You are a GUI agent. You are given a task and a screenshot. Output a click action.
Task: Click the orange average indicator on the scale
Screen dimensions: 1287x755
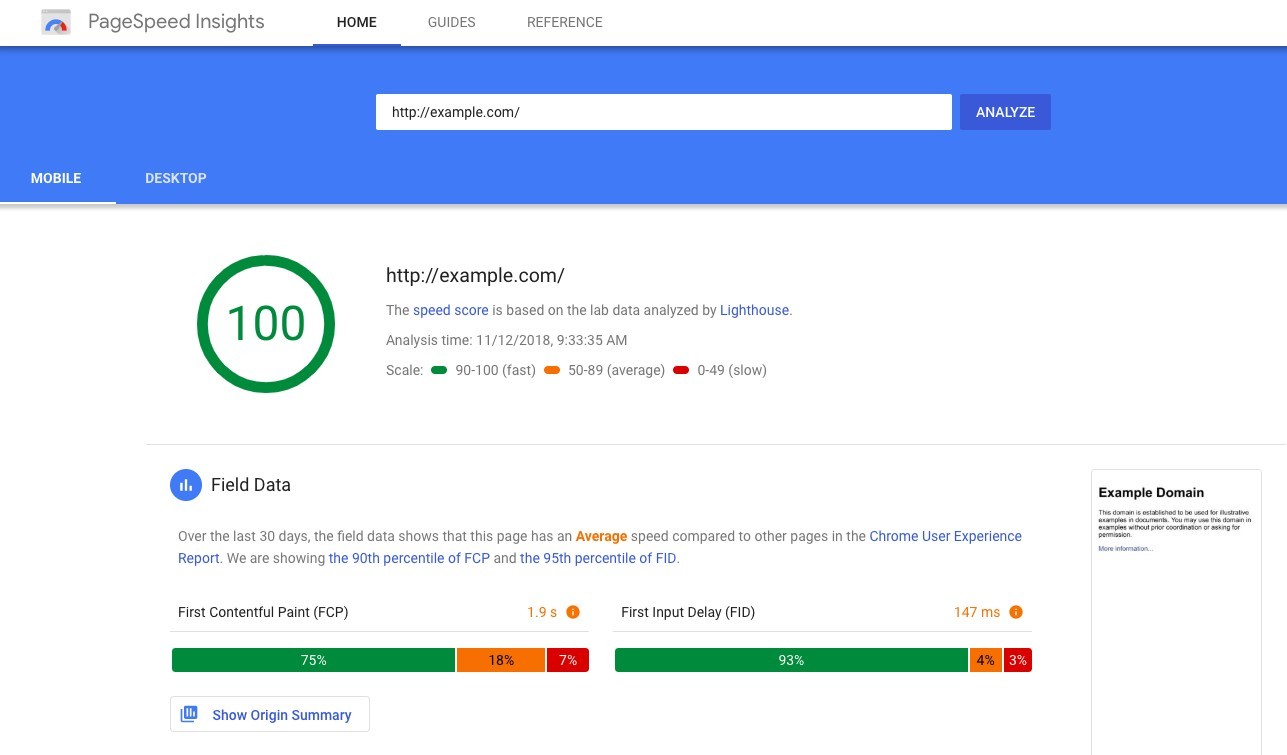(x=552, y=369)
